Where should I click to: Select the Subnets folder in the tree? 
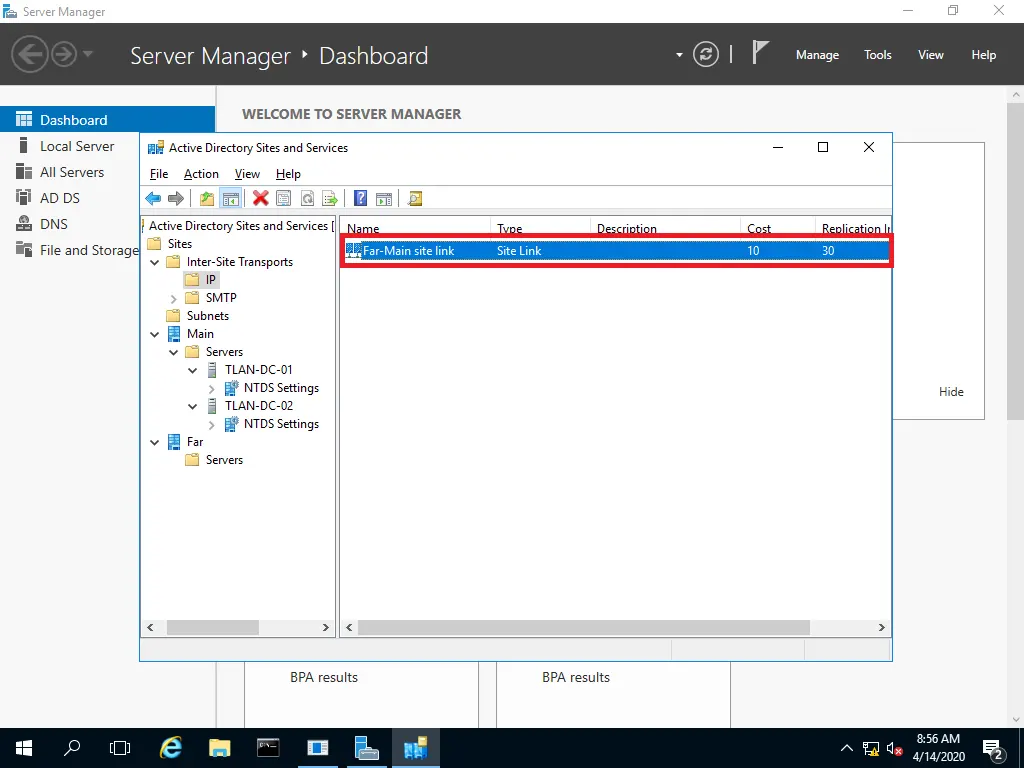[208, 315]
